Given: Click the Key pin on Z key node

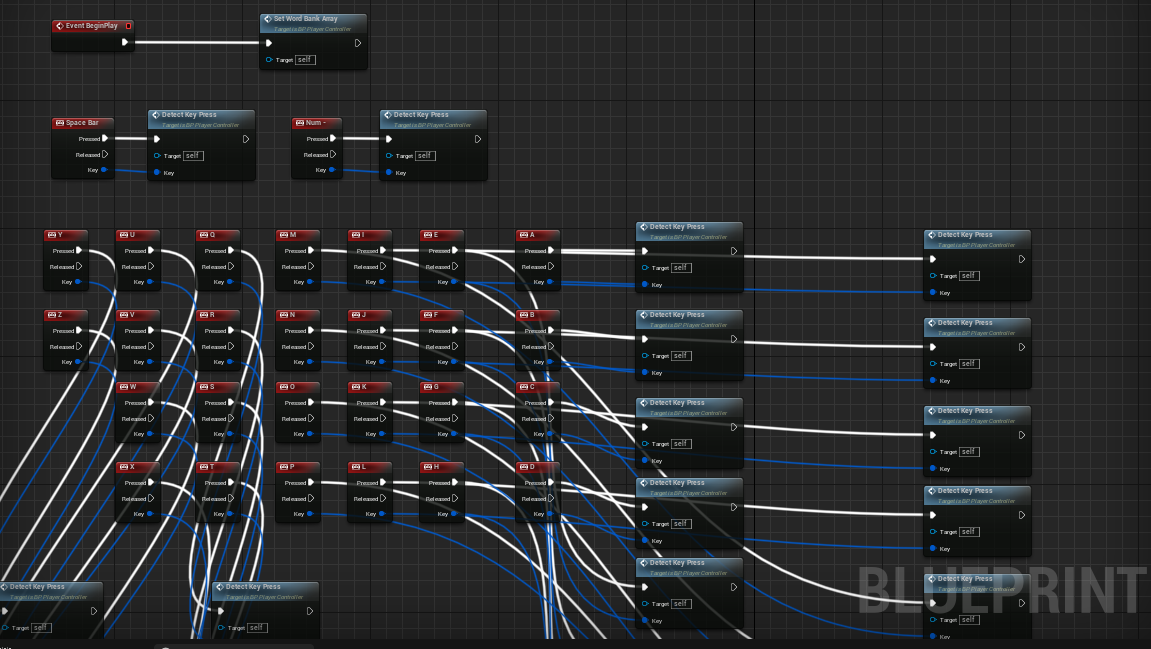Looking at the screenshot, I should pyautogui.click(x=78, y=361).
